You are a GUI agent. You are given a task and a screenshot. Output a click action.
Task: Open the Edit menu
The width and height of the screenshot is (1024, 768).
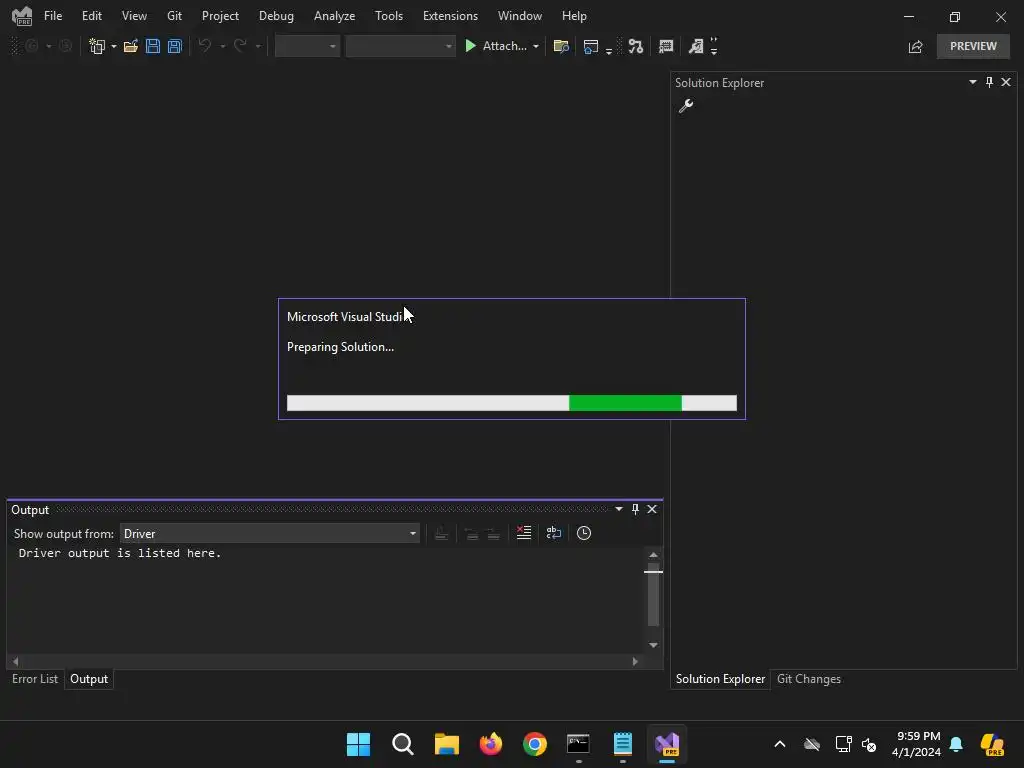pos(91,16)
